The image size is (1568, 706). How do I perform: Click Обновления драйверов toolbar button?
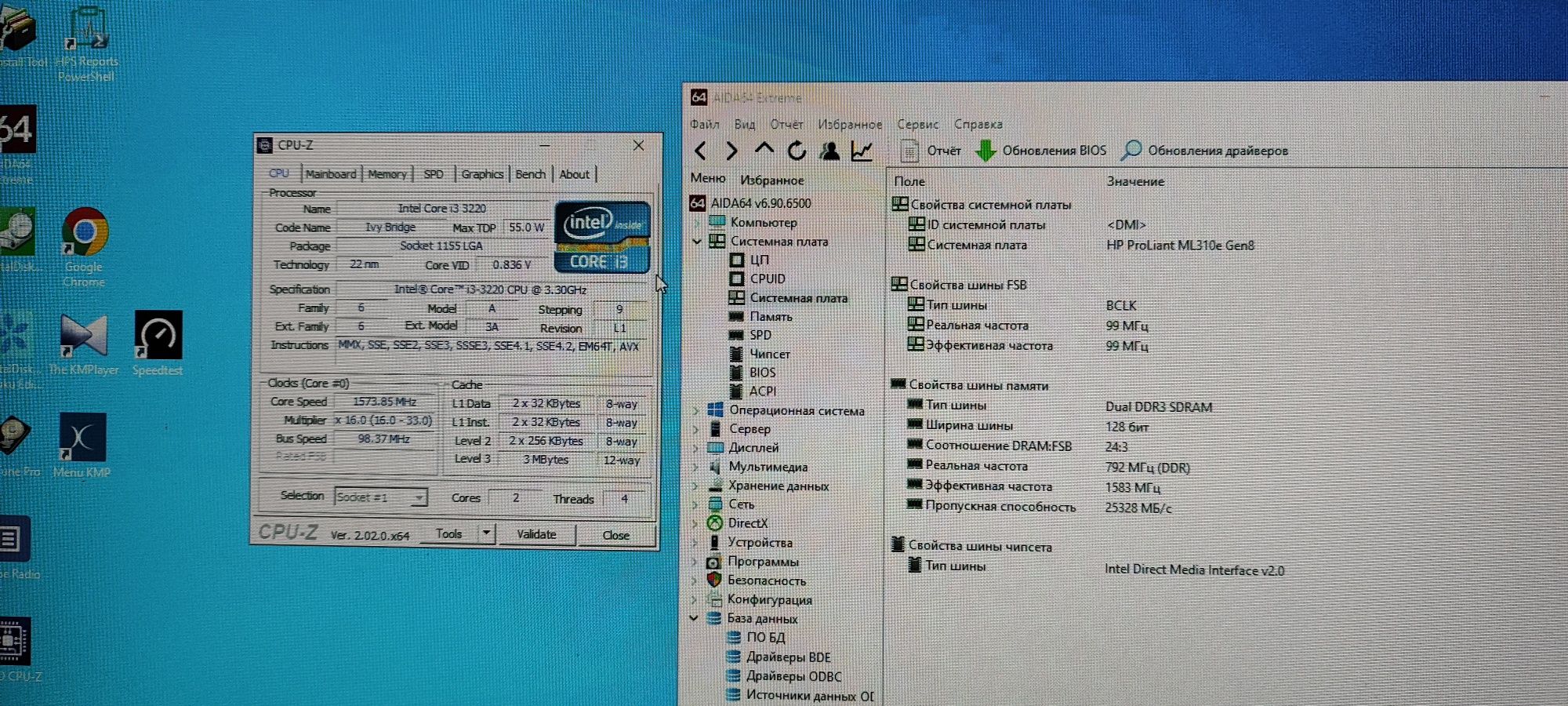point(1205,151)
